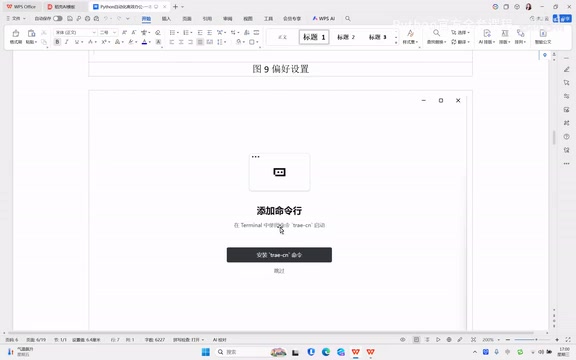The height and width of the screenshot is (360, 576).
Task: Open the WPS AI tab
Action: [324, 18]
